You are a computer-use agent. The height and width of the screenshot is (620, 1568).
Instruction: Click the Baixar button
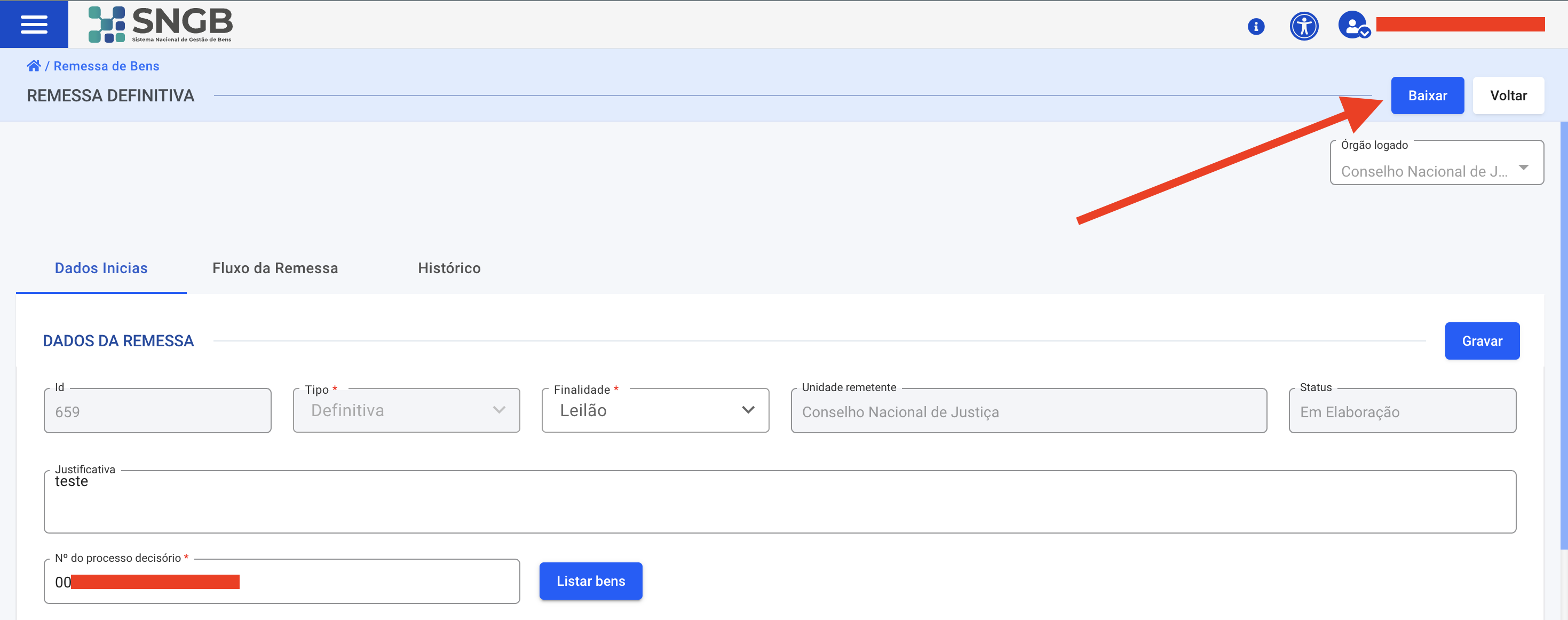pyautogui.click(x=1427, y=96)
